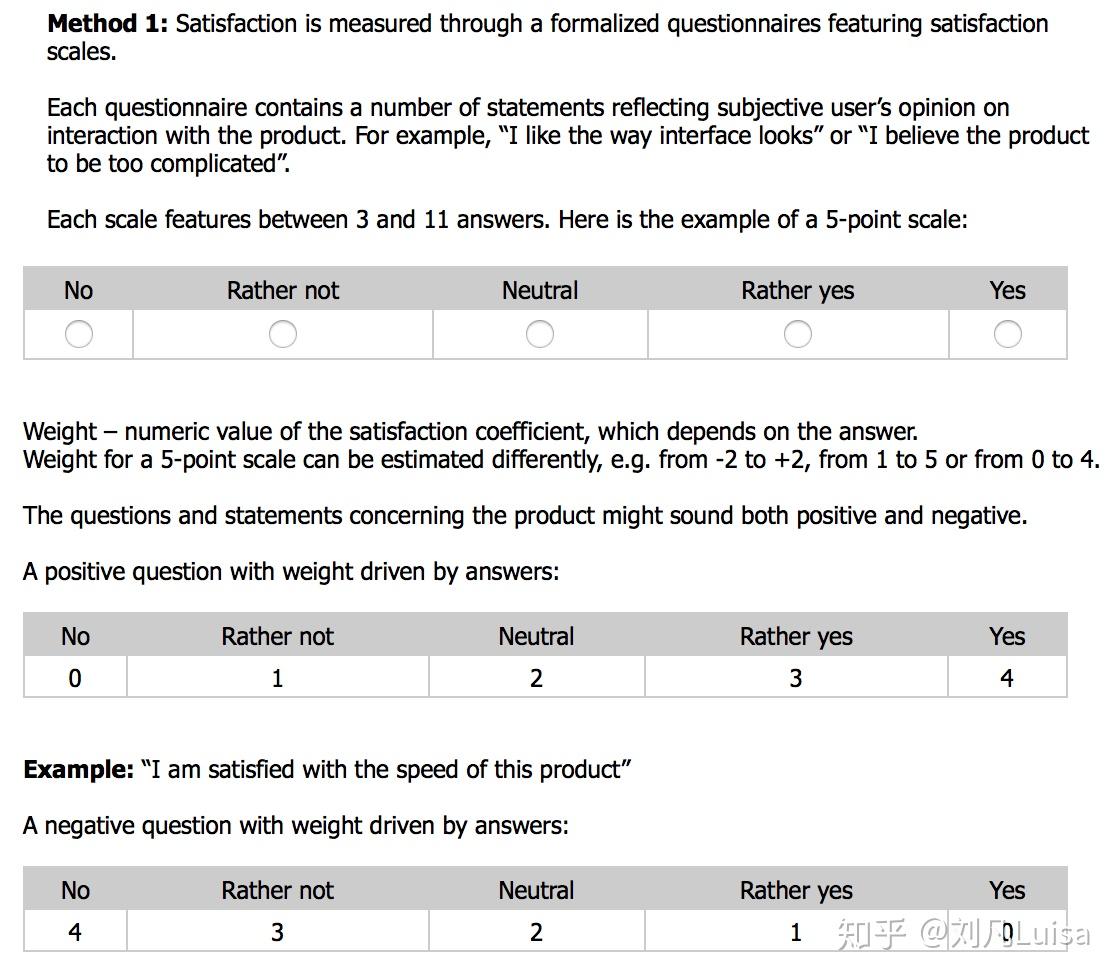Click the "A negative question" caption text
The image size is (1120, 980).
(x=296, y=826)
